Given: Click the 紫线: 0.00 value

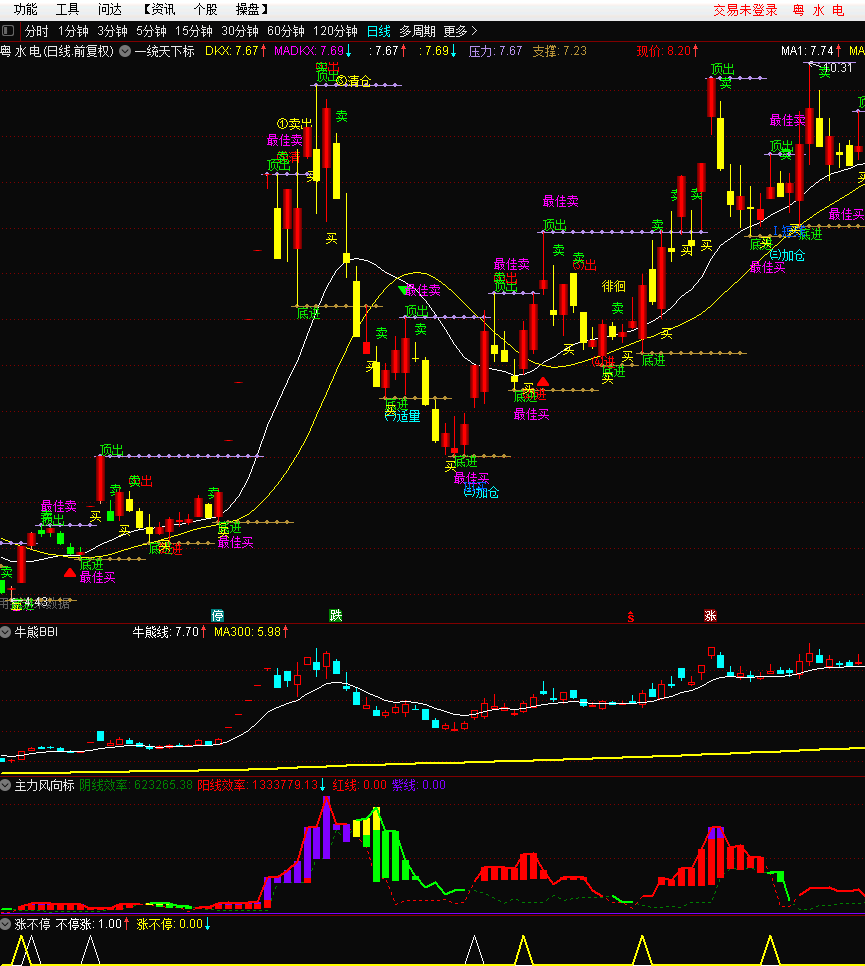Looking at the screenshot, I should [x=419, y=785].
